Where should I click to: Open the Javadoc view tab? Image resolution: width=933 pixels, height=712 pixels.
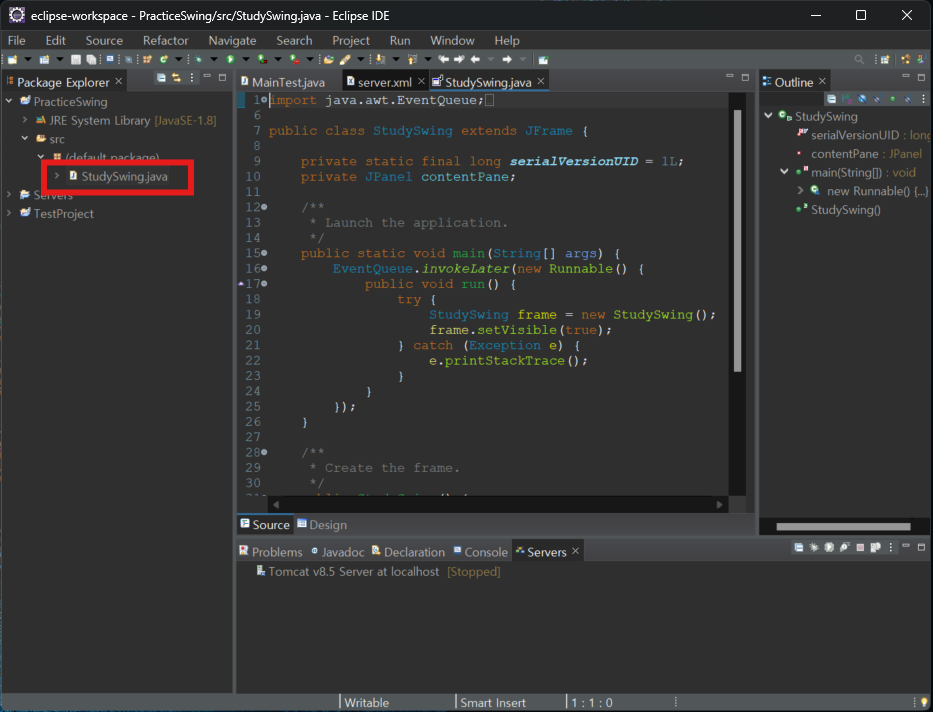tap(337, 552)
